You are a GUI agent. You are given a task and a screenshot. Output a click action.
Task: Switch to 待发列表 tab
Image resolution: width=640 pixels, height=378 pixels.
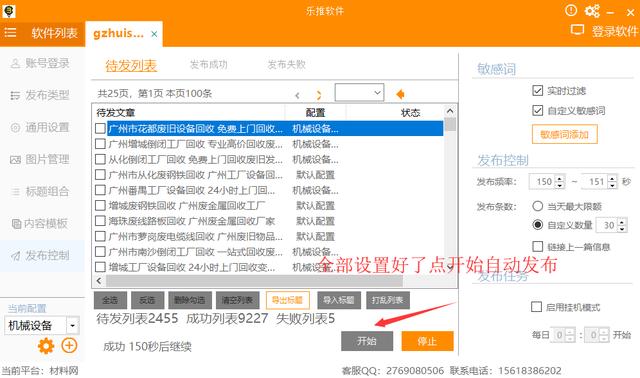[x=131, y=65]
